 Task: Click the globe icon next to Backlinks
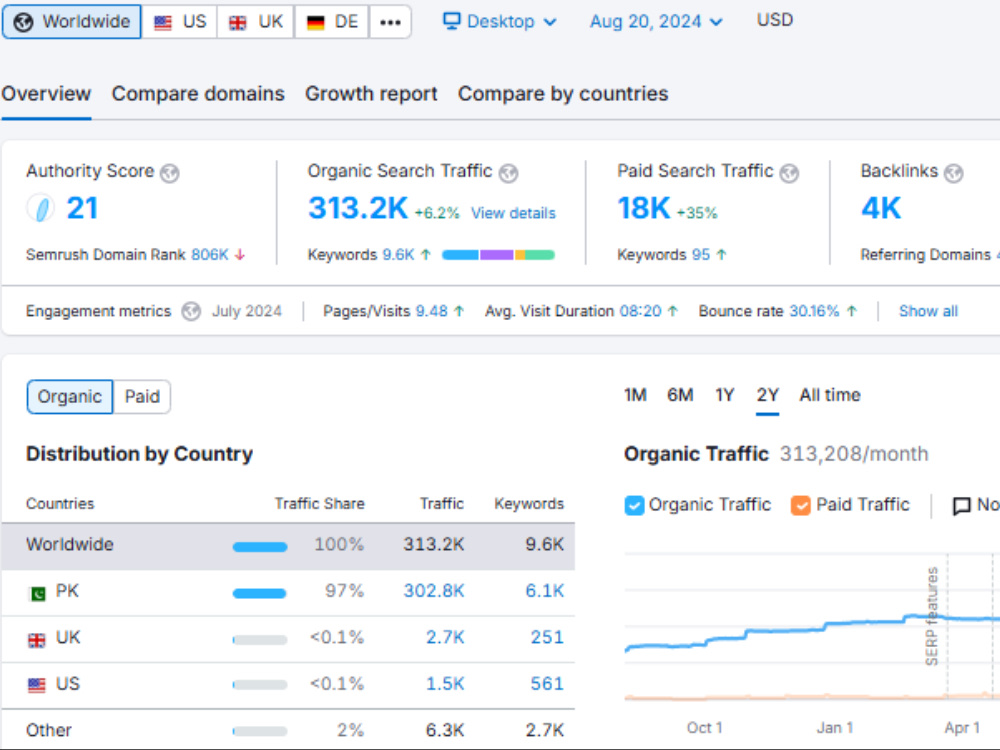[953, 173]
